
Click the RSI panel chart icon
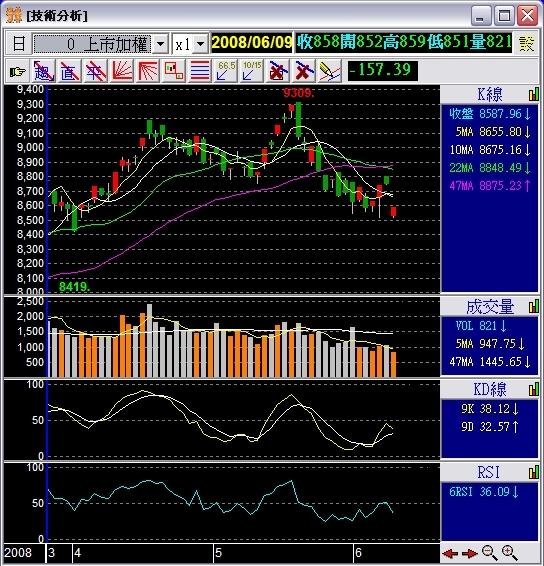click(534, 472)
